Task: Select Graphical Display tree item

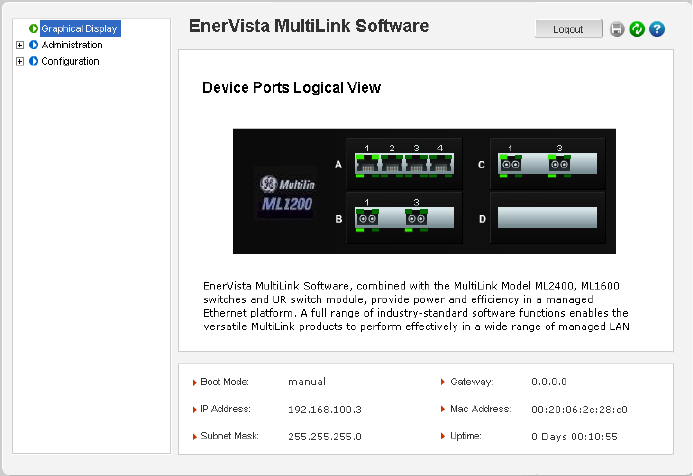Action: (80, 29)
